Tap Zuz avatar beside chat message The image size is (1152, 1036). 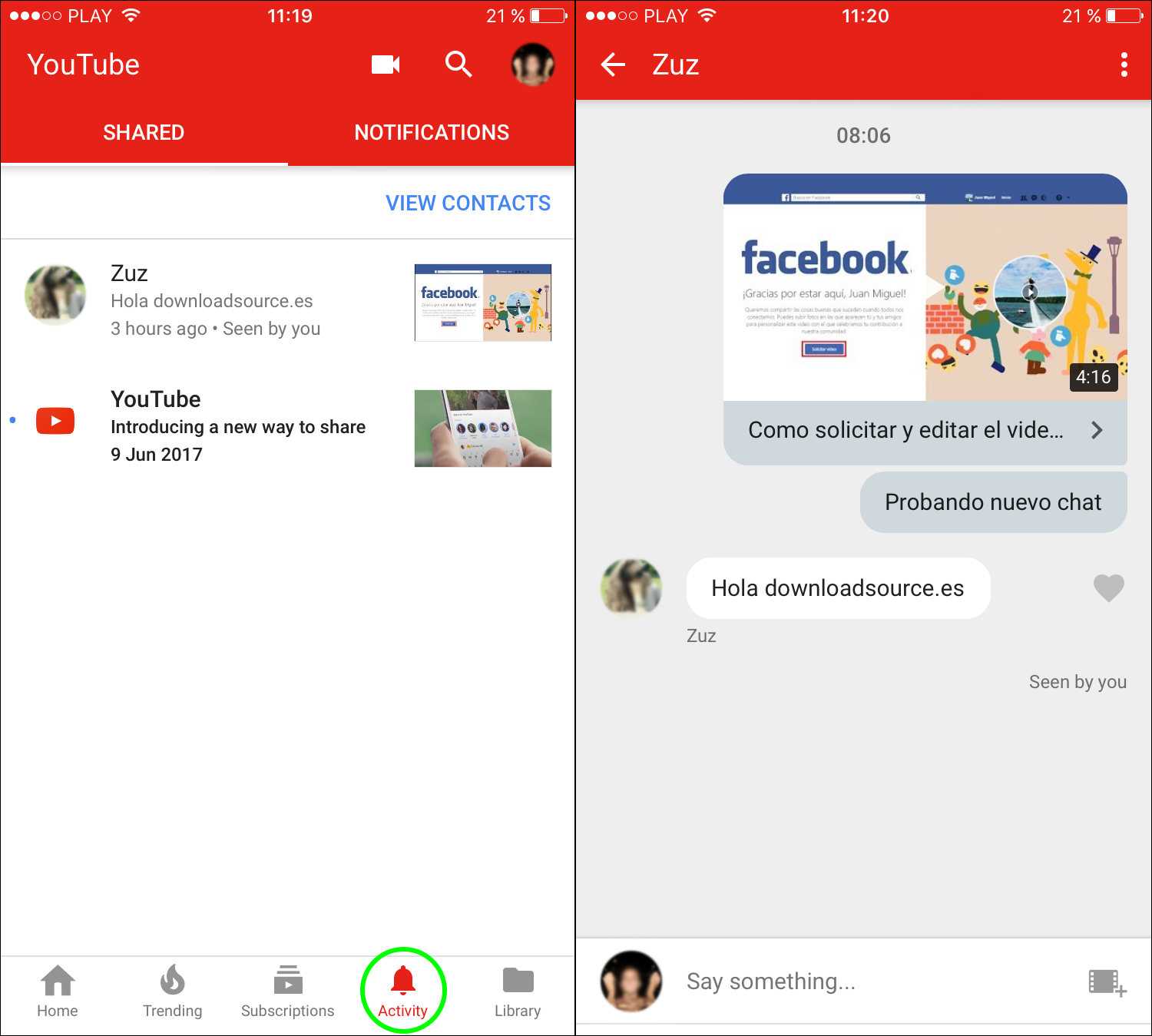coord(631,588)
